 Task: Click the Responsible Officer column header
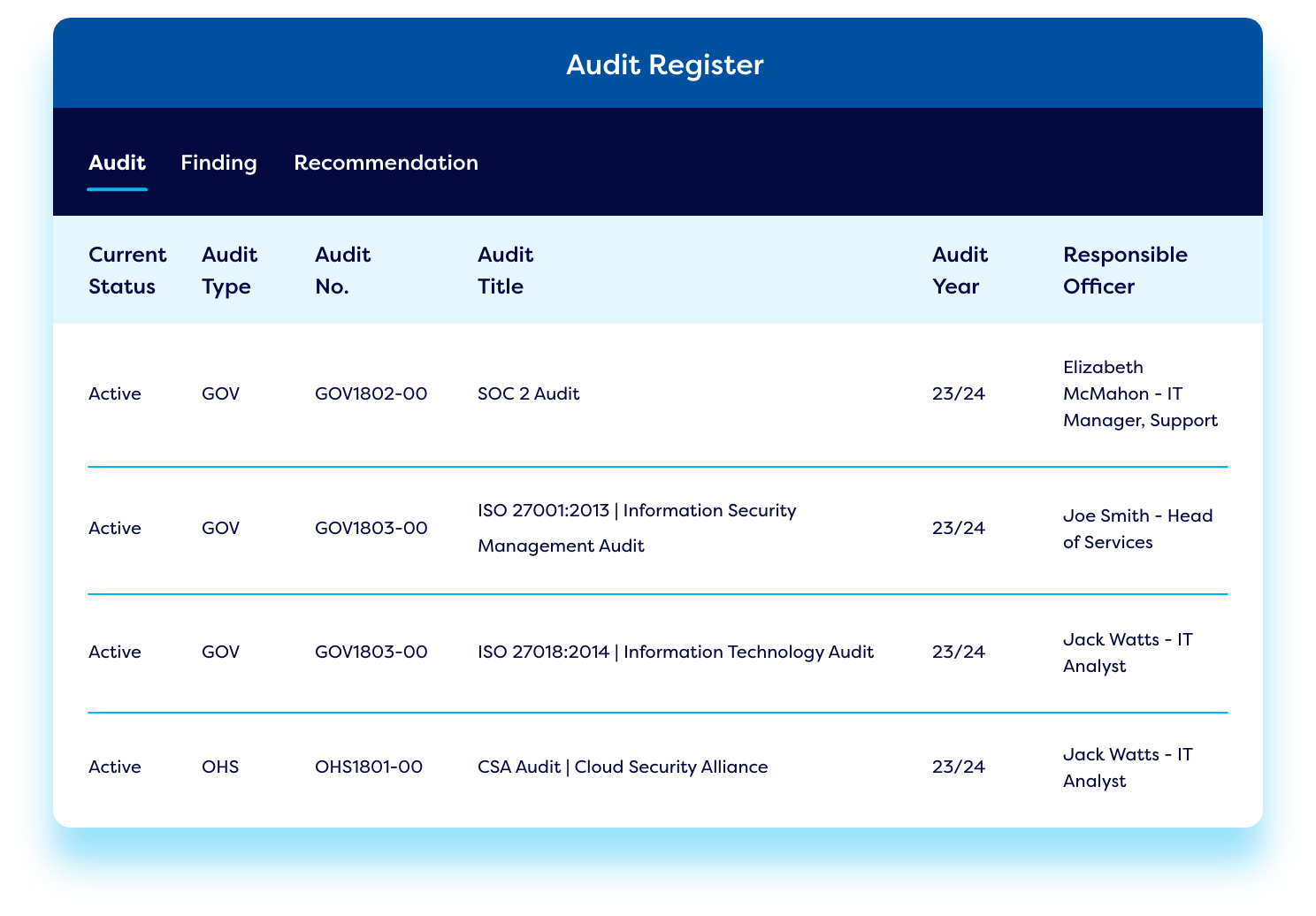click(x=1125, y=271)
